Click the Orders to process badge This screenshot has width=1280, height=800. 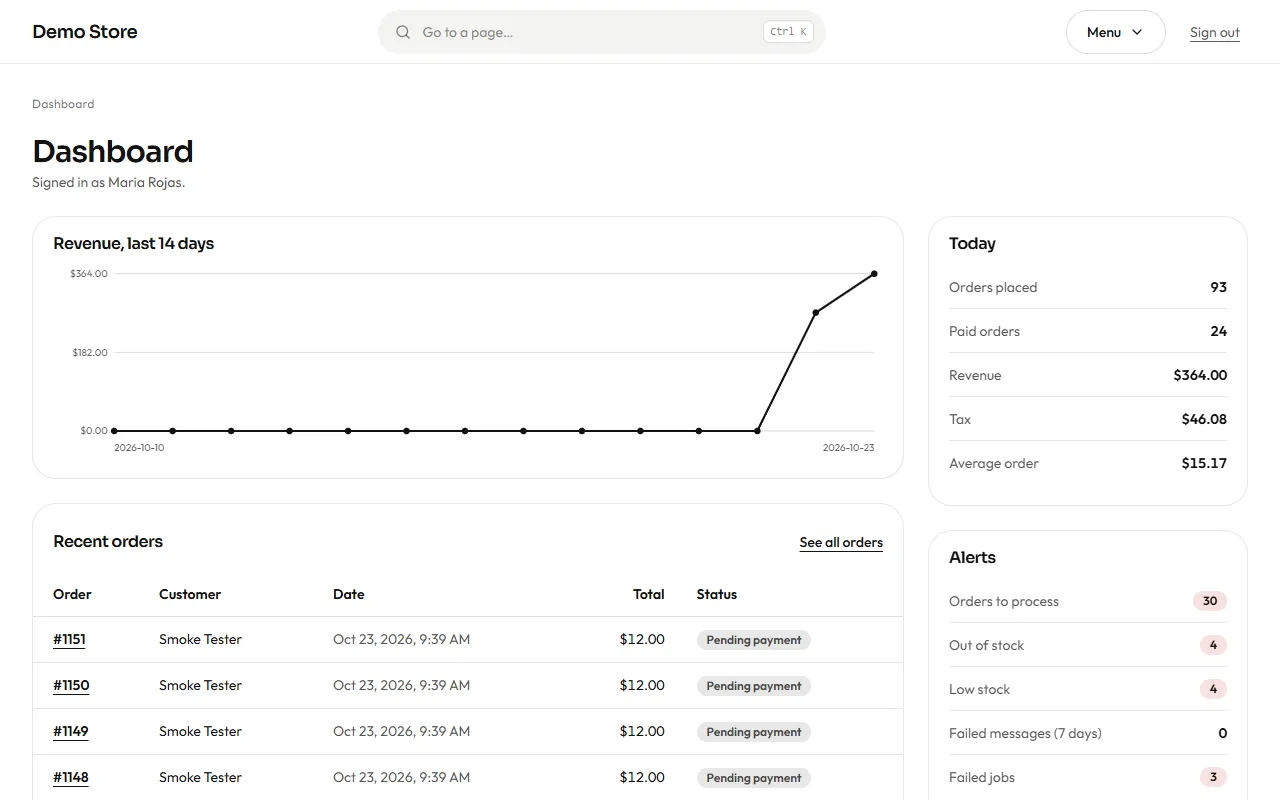[1209, 601]
